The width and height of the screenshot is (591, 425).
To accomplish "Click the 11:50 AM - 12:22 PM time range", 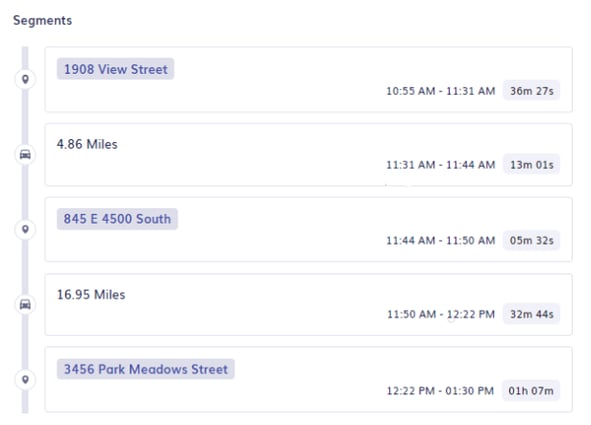I will coord(441,314).
